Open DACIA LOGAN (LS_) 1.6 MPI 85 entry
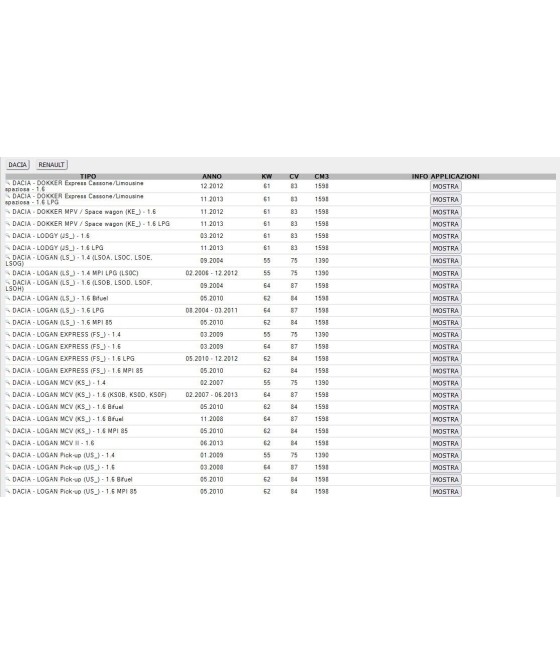The image size is (560, 655). 62,322
